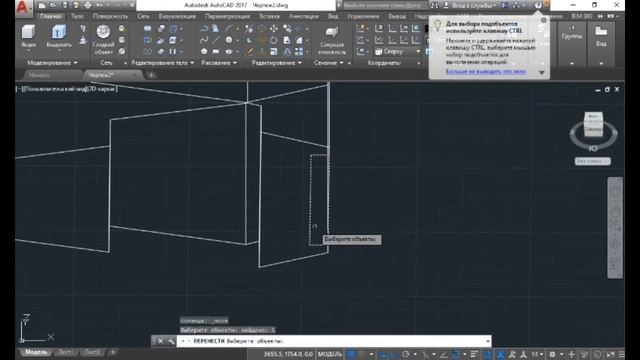This screenshot has width=640, height=360.
Task: Switch to the Начало document tab
Action: coord(39,75)
